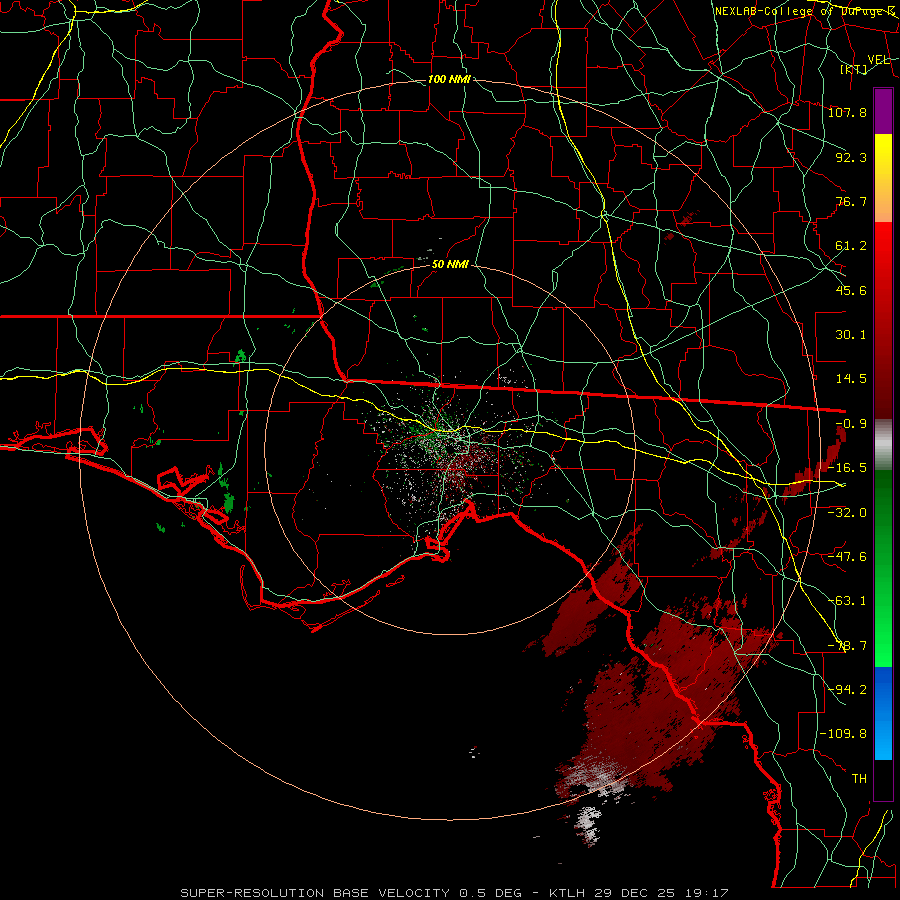Click the "50 NMI" range ring label
Viewport: 900px width, 900px height.
tap(450, 265)
